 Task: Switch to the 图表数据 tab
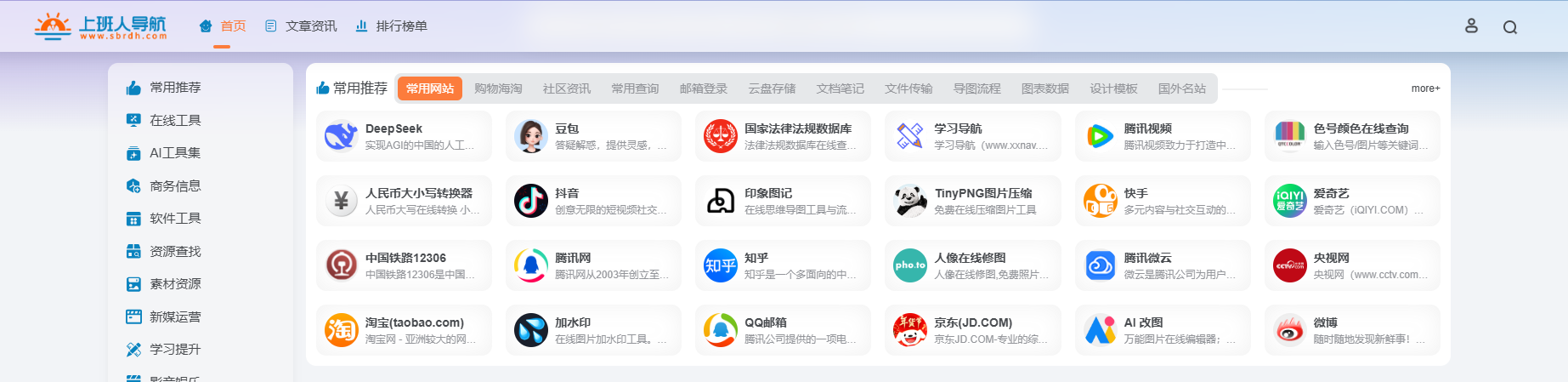point(1045,88)
